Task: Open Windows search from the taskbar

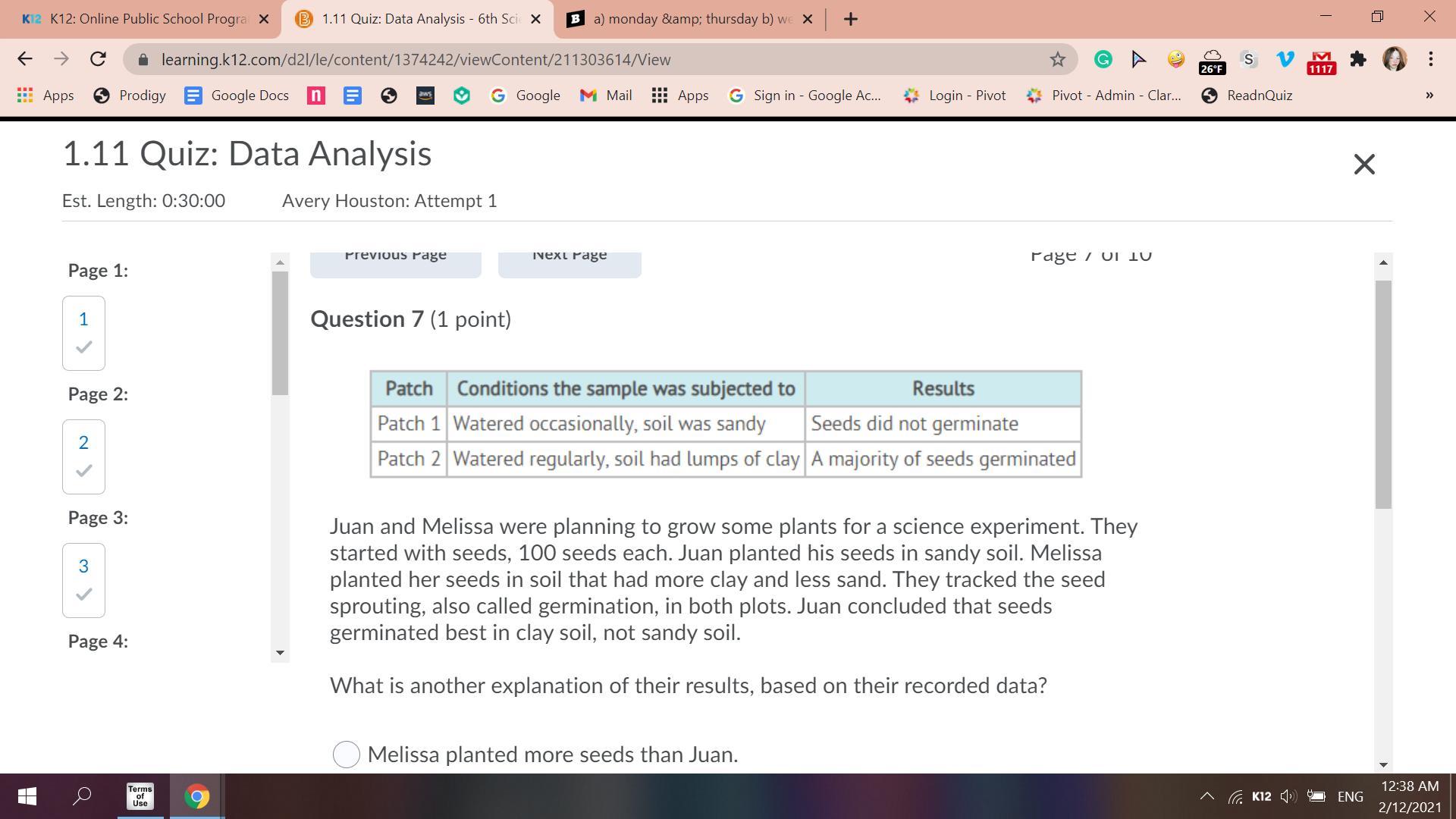Action: click(82, 796)
